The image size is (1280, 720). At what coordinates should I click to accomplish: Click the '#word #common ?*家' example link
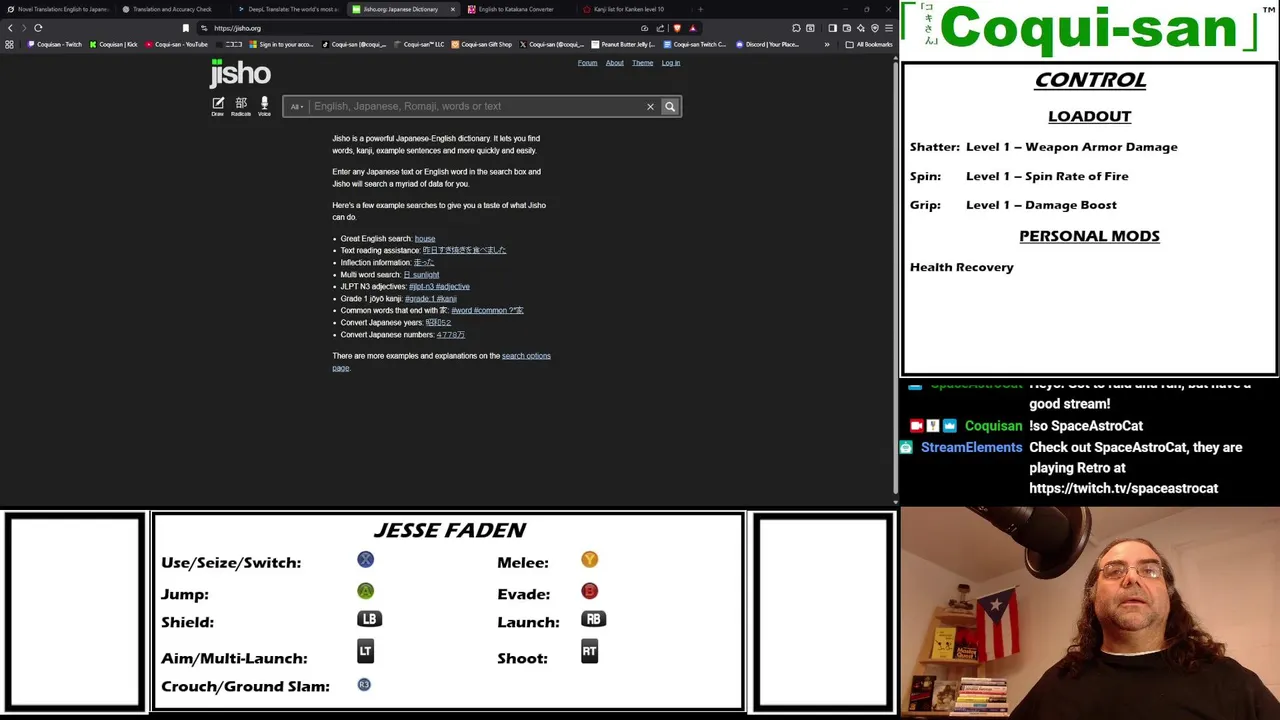(487, 310)
